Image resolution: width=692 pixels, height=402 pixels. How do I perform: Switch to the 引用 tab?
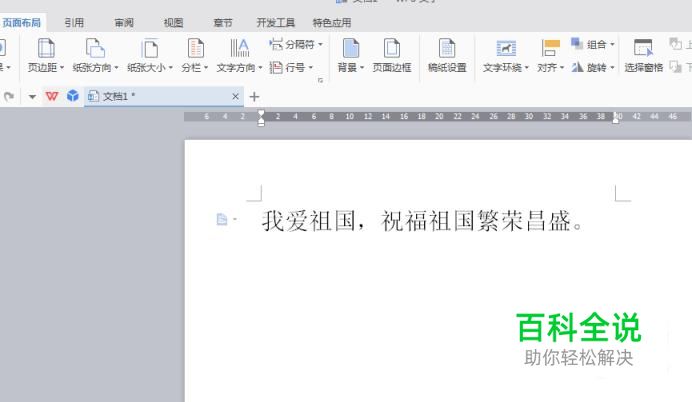(74, 23)
